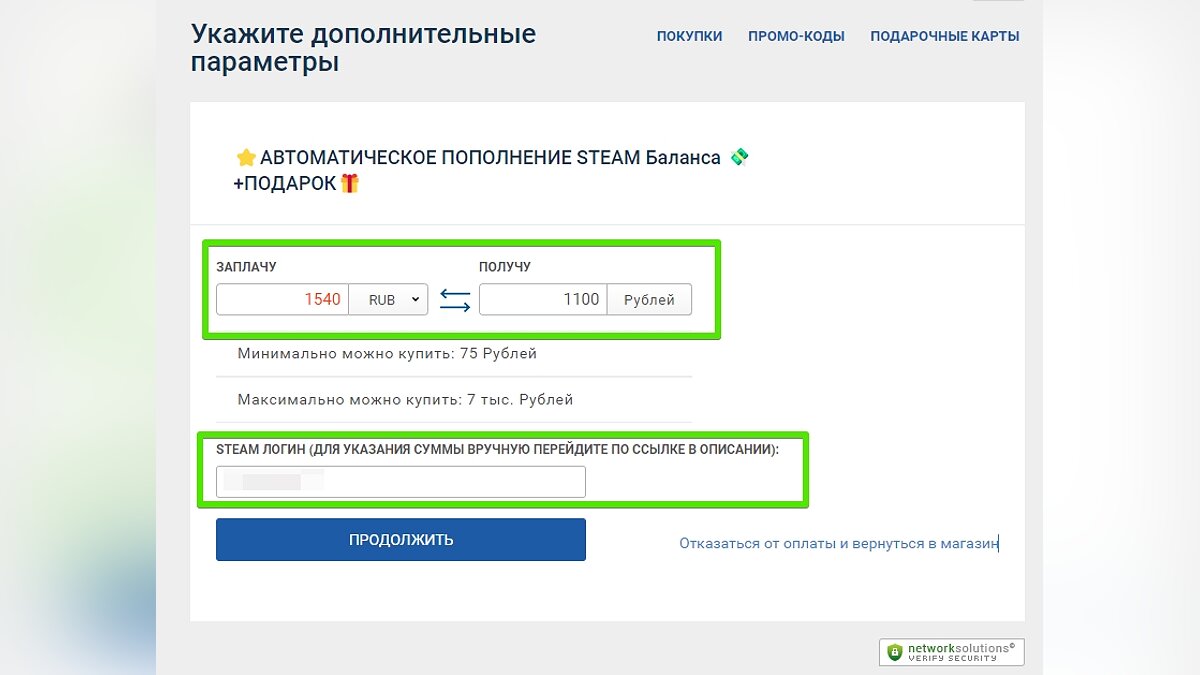Click the star emoji before the product title

(245, 156)
